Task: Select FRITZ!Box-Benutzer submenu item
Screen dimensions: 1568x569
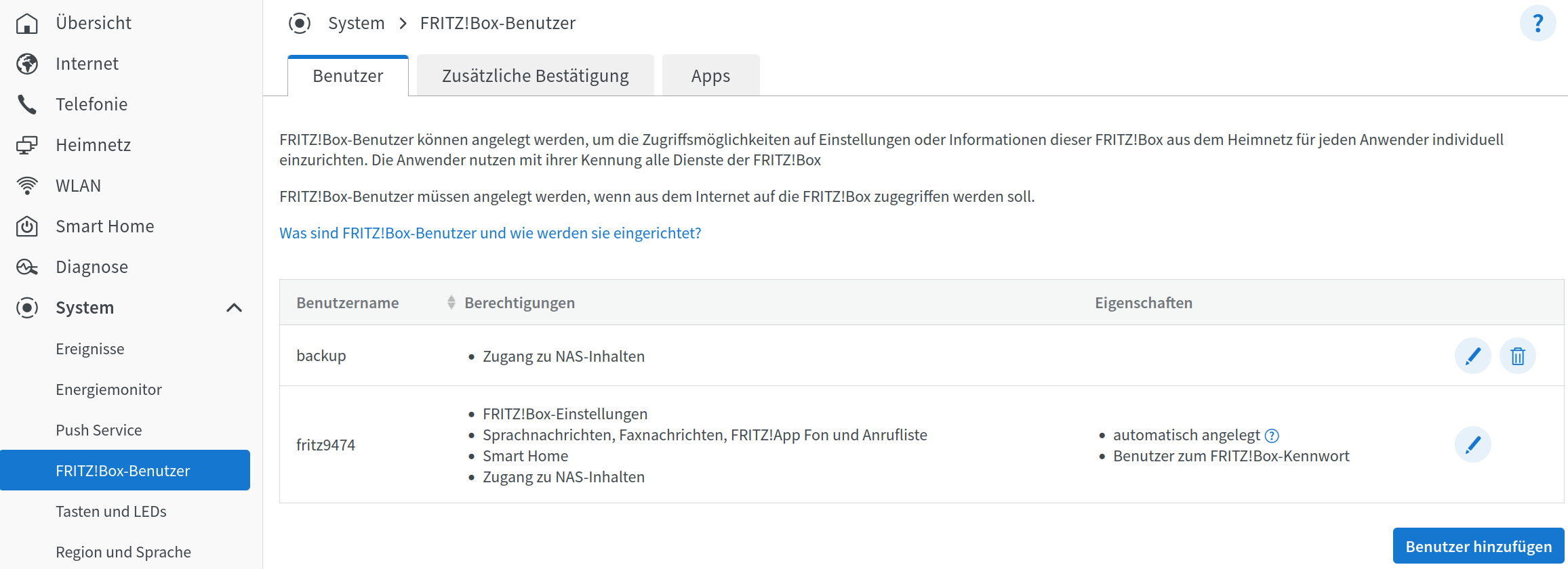Action: point(125,470)
